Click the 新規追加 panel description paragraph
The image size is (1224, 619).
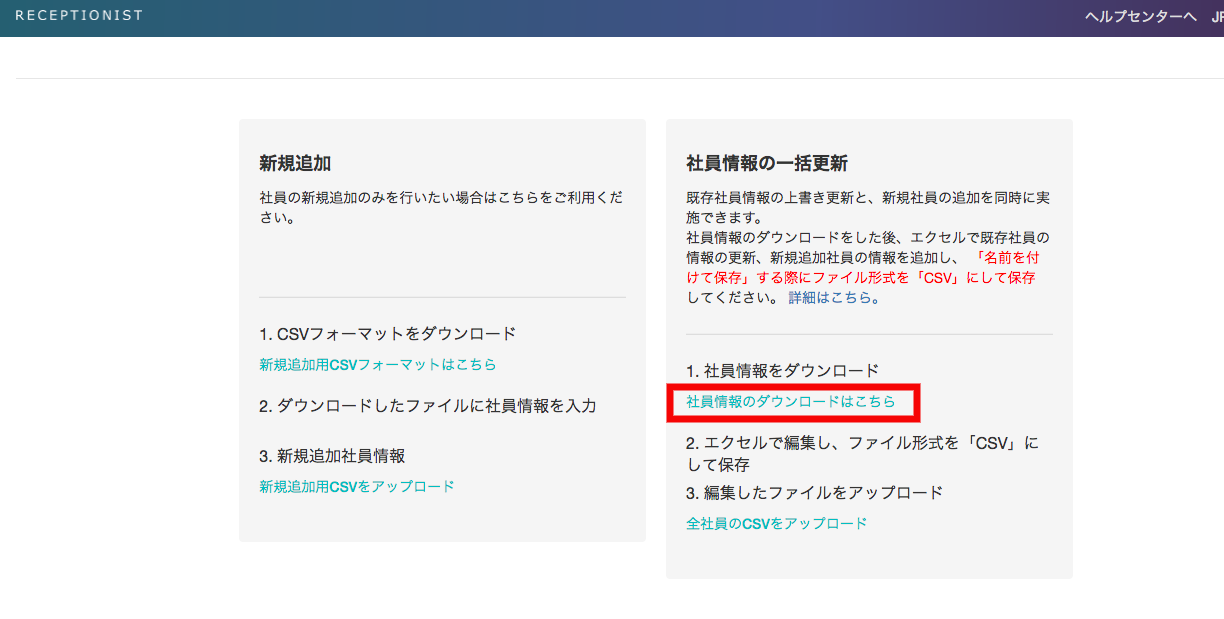[440, 208]
